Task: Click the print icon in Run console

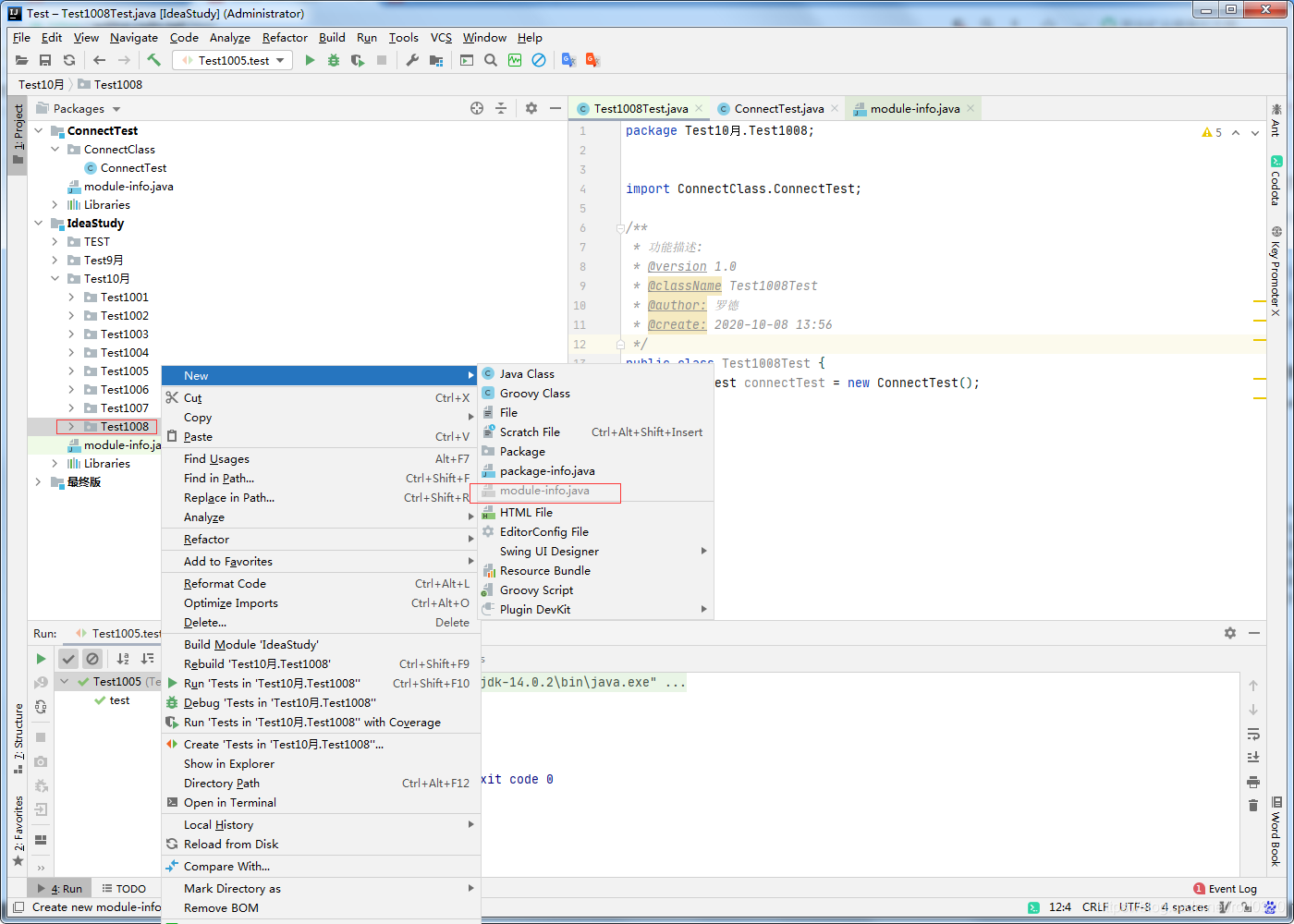Action: 1253,782
